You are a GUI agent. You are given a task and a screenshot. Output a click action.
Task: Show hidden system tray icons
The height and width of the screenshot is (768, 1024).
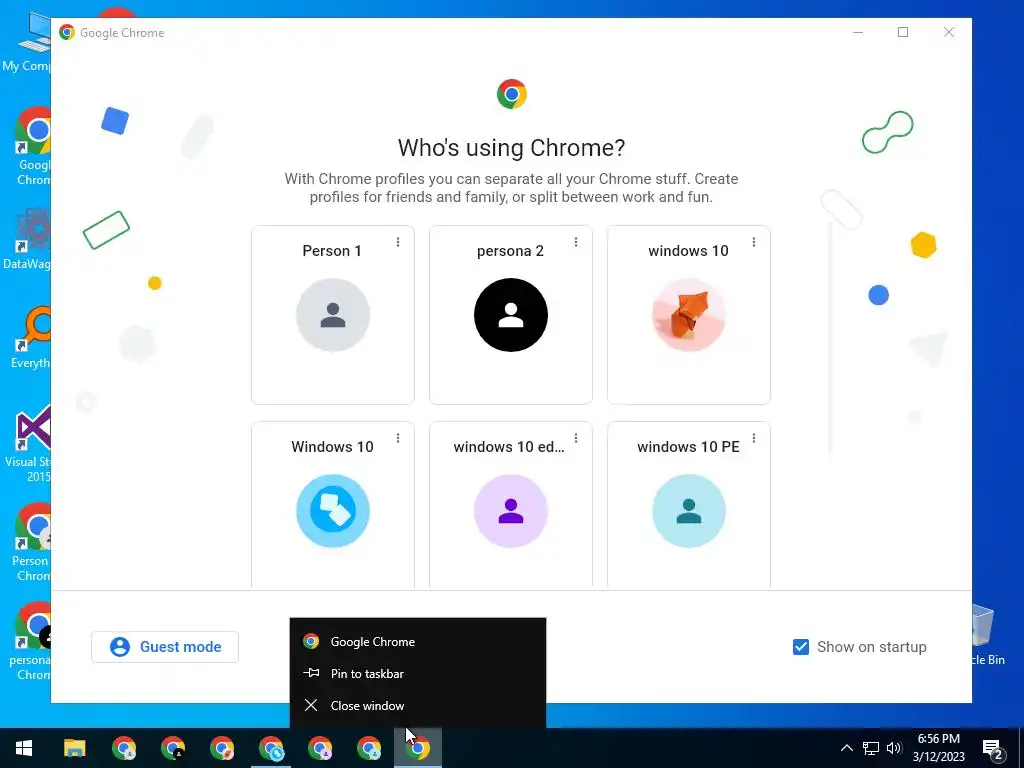[x=846, y=748]
